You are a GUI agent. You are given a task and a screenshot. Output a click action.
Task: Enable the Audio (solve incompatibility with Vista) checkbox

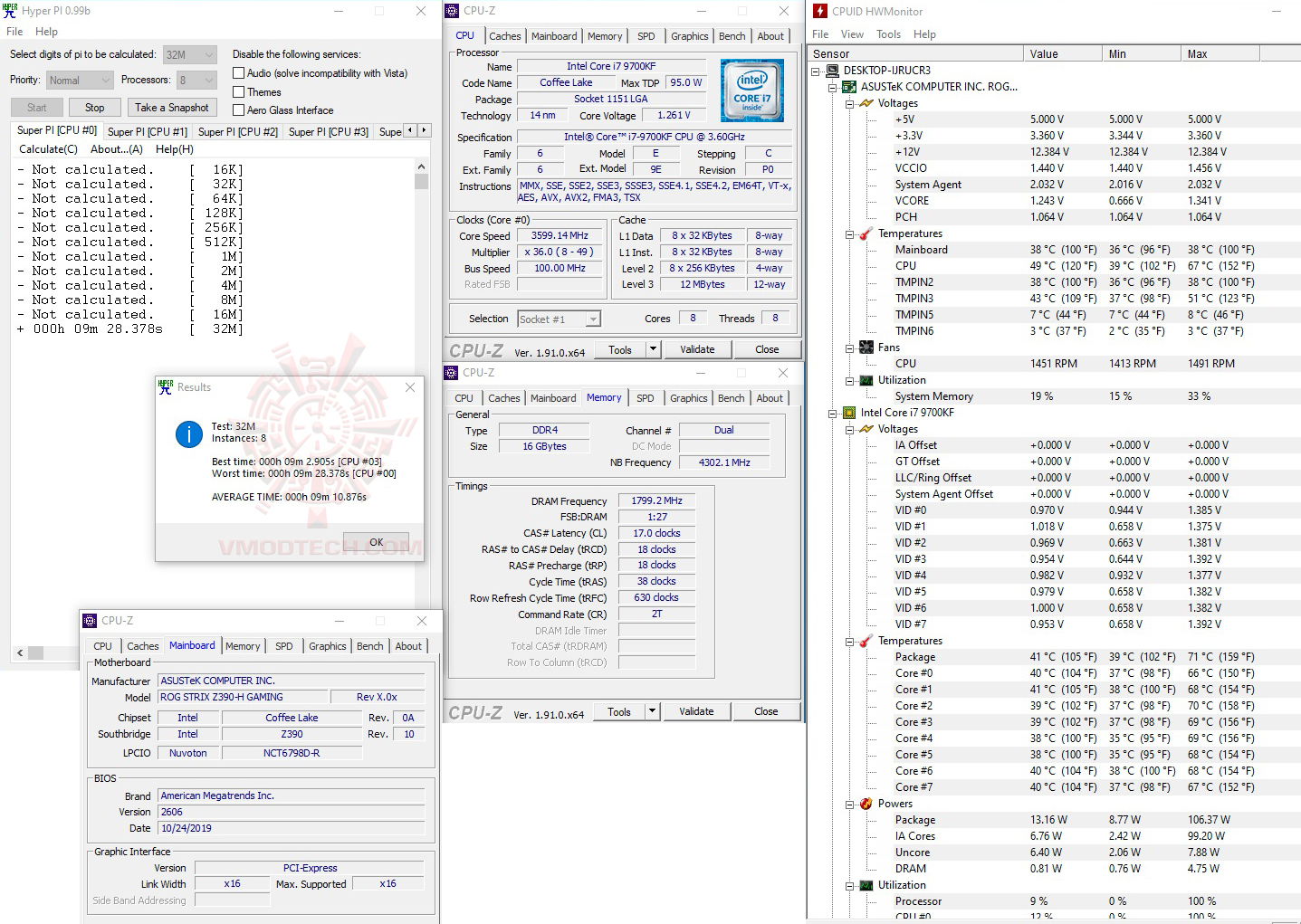click(x=239, y=73)
